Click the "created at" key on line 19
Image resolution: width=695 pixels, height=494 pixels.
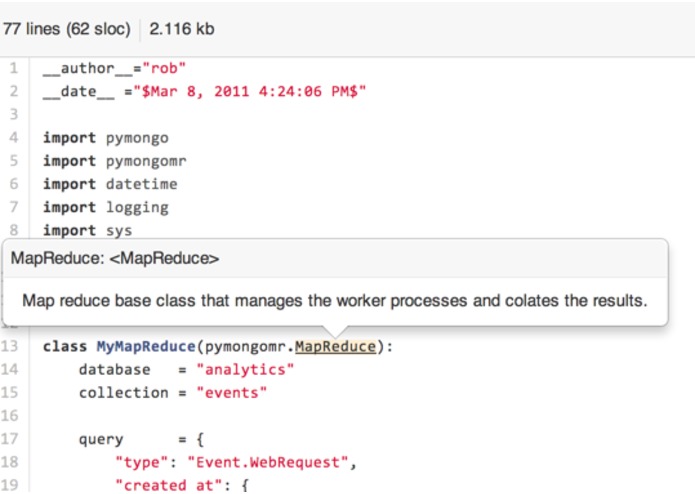pyautogui.click(x=168, y=486)
